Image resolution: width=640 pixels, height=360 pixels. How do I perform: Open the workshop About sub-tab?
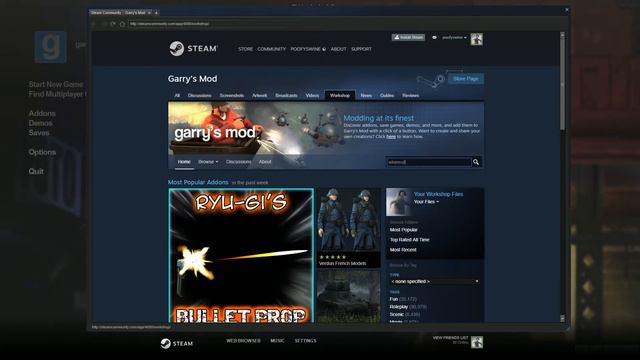[265, 162]
